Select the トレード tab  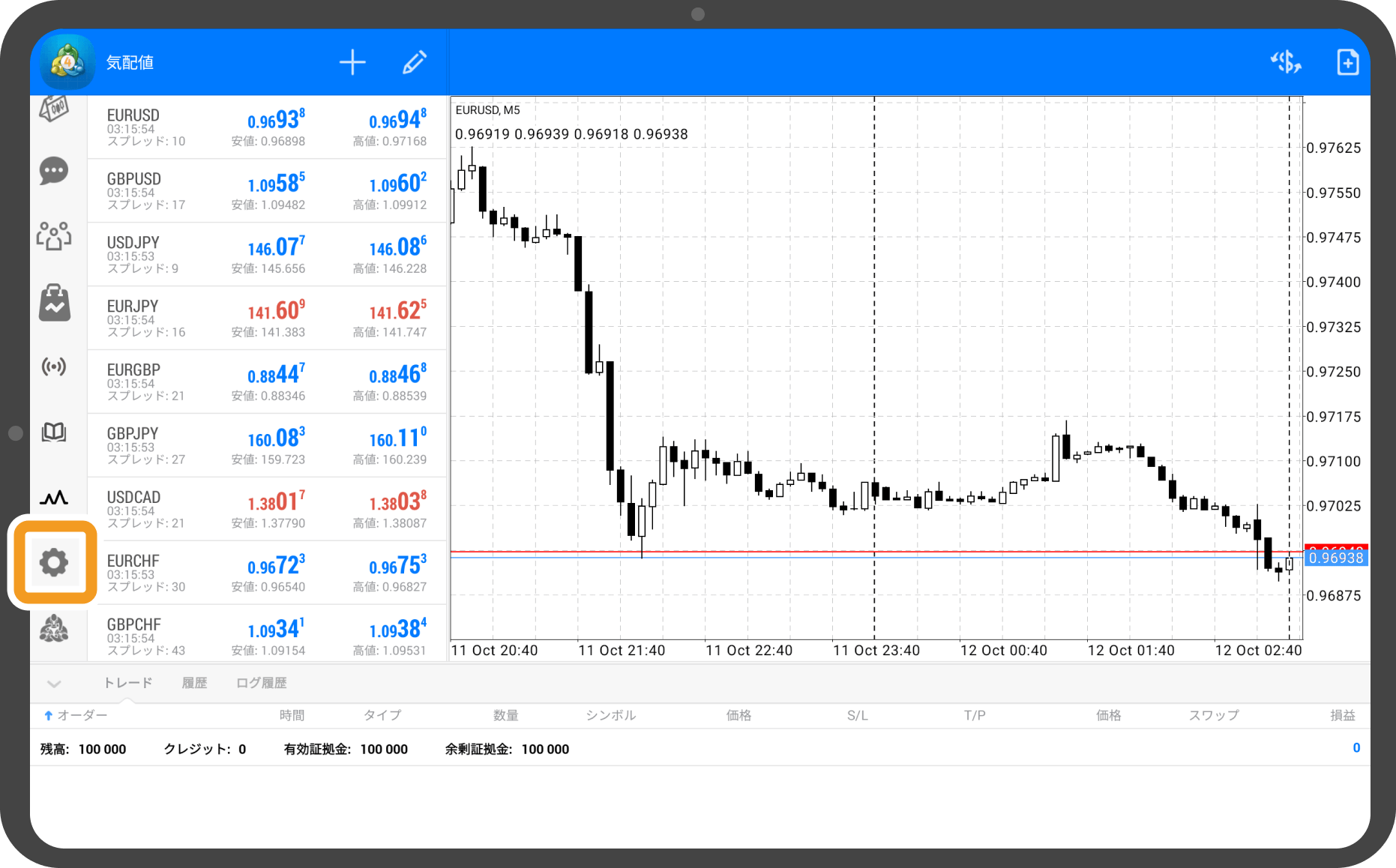[x=127, y=683]
